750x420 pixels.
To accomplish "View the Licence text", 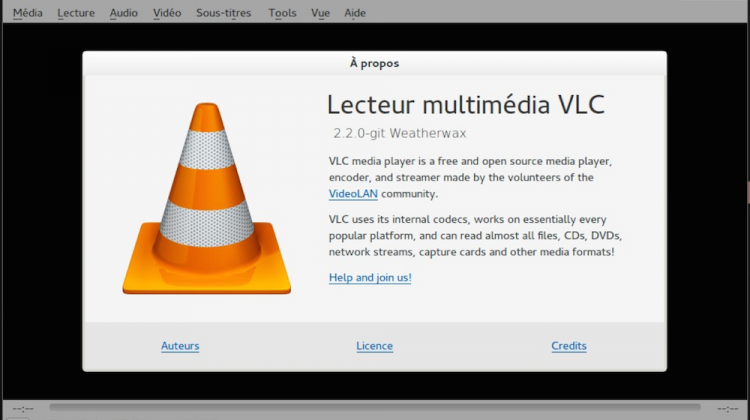I will (374, 346).
